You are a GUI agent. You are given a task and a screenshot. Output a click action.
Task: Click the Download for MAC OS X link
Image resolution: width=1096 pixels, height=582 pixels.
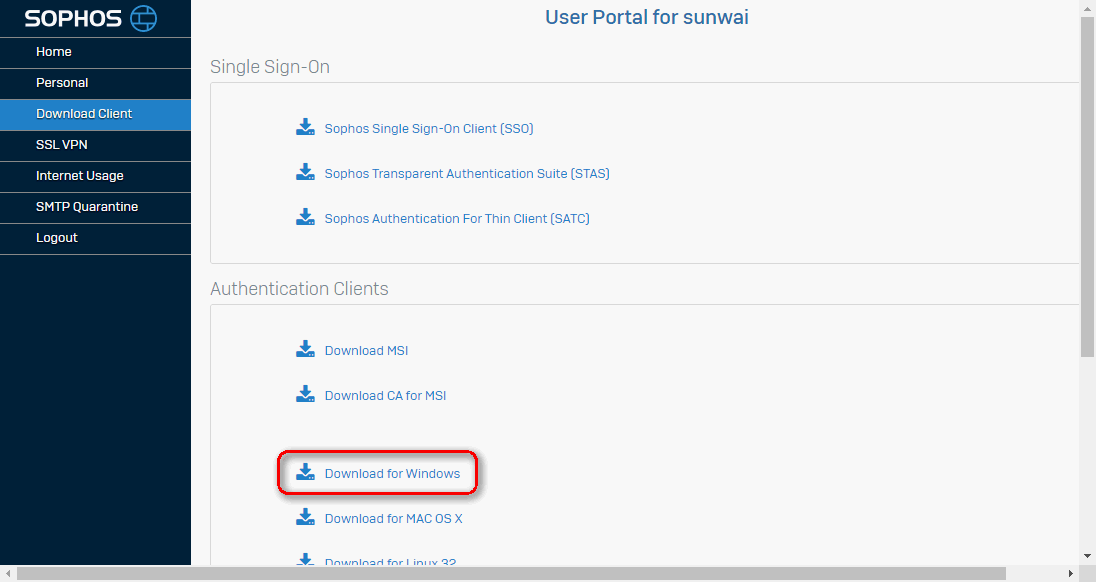394,518
